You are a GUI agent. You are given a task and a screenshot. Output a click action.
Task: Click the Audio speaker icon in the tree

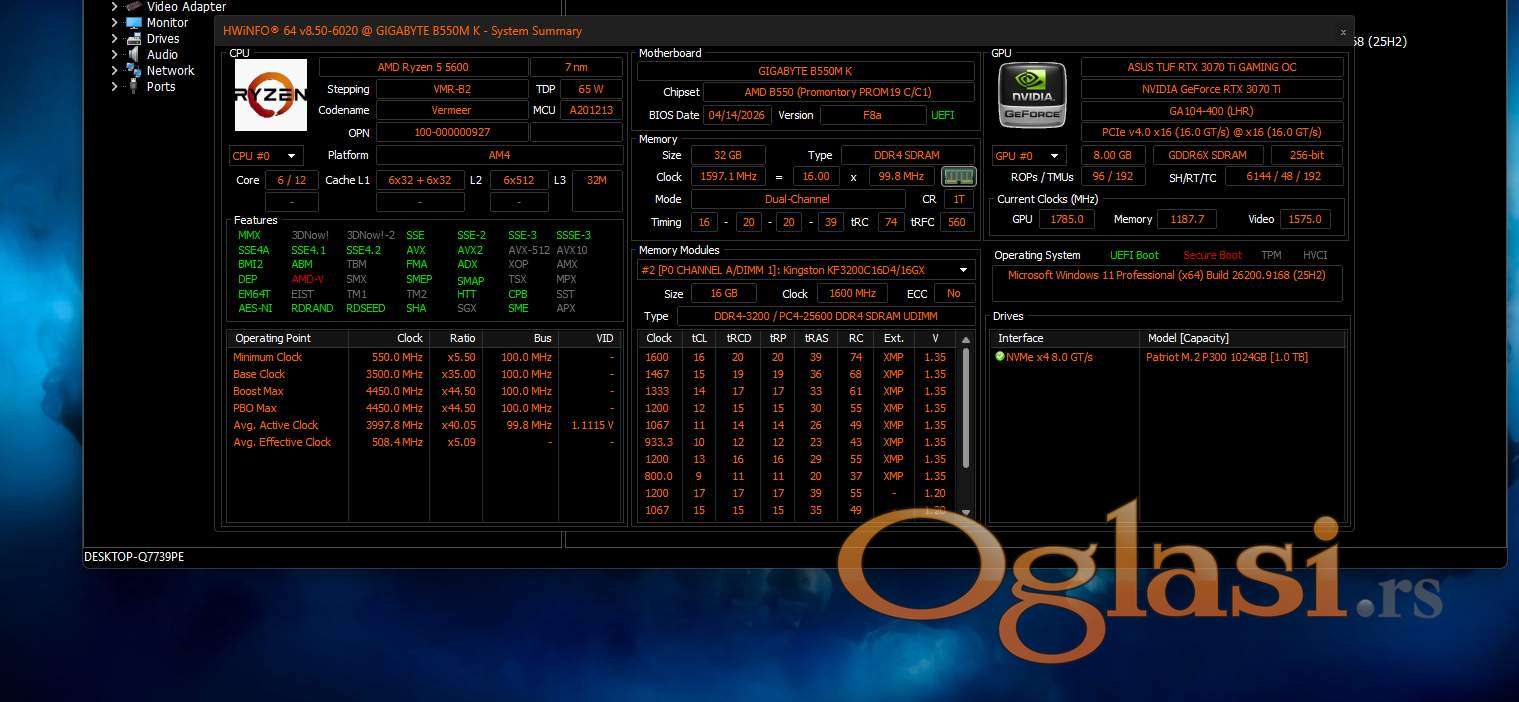(134, 54)
